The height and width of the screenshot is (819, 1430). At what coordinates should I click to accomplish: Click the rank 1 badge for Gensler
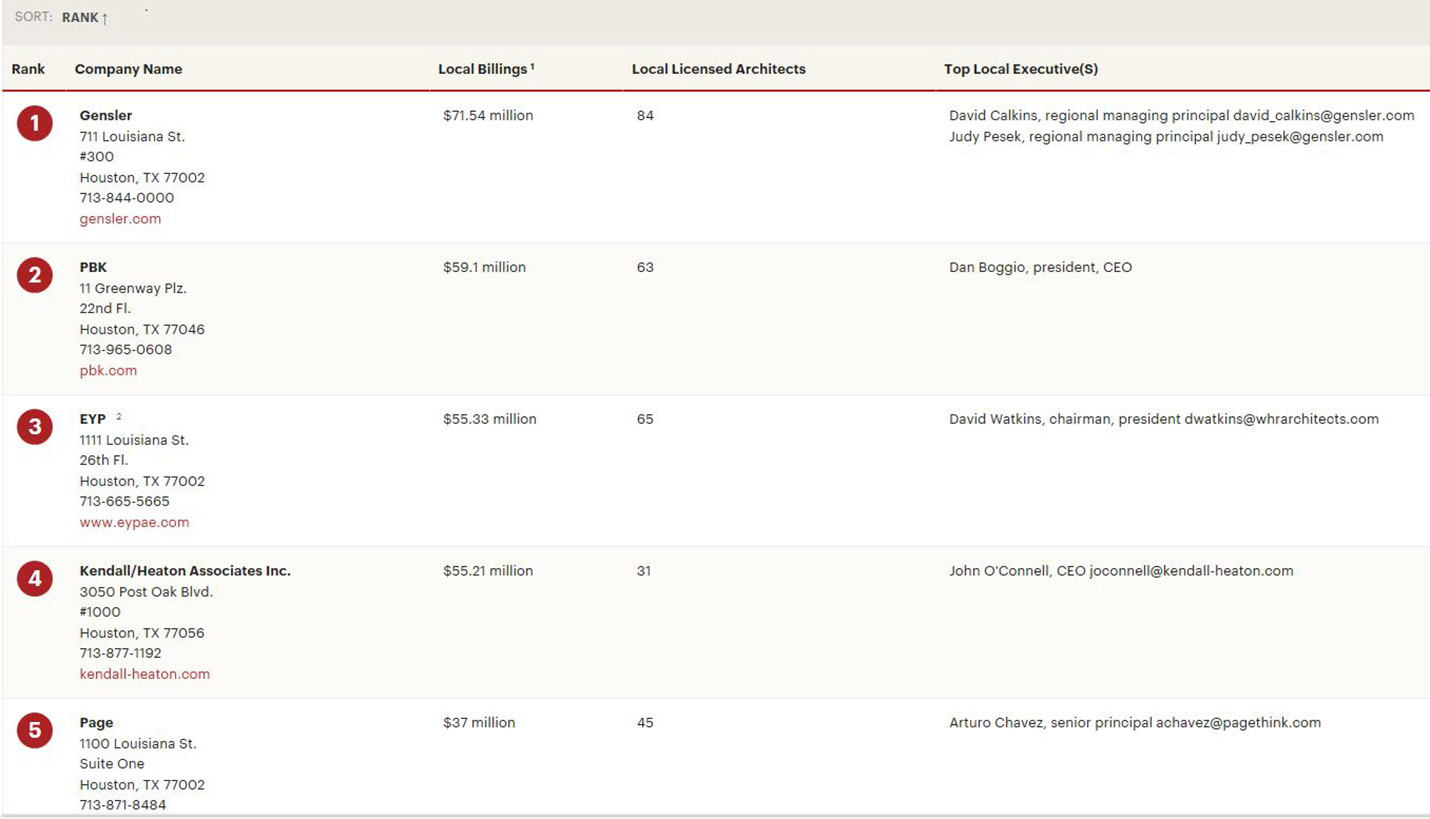coord(35,123)
